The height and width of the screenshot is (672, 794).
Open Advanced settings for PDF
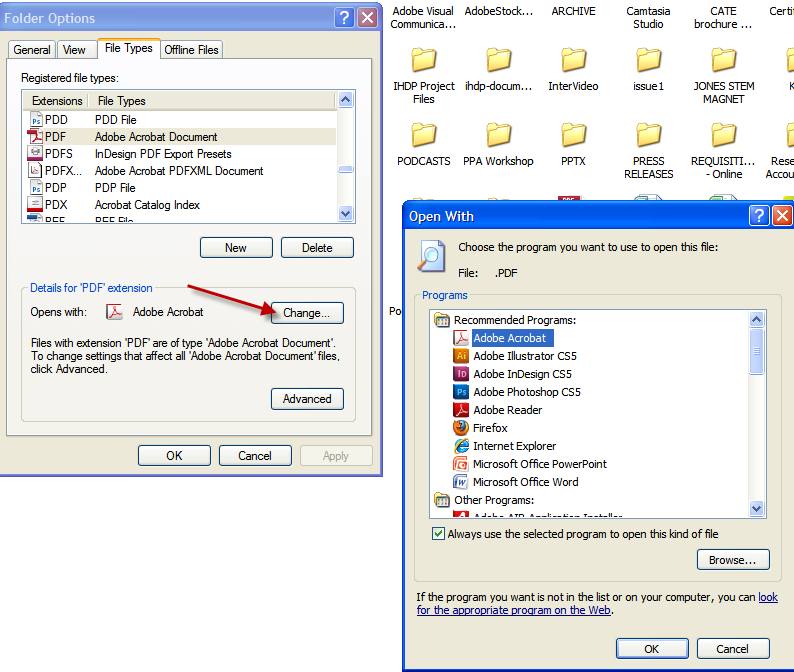click(x=307, y=399)
